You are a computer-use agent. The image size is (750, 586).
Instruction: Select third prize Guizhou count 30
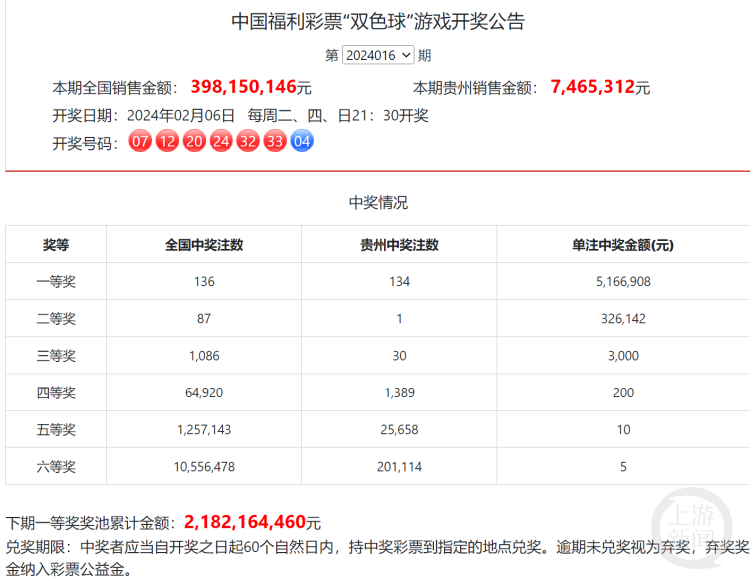coord(399,356)
